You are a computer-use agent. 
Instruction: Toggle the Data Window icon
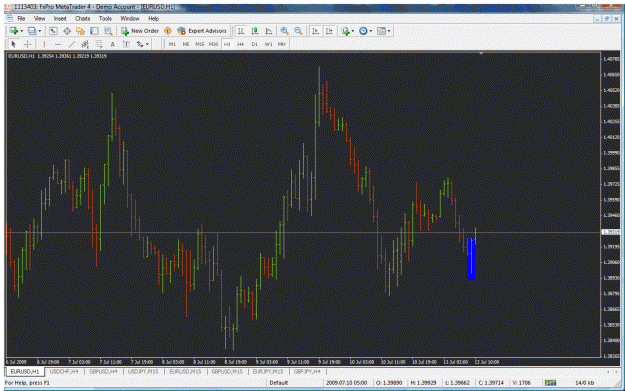click(x=67, y=31)
